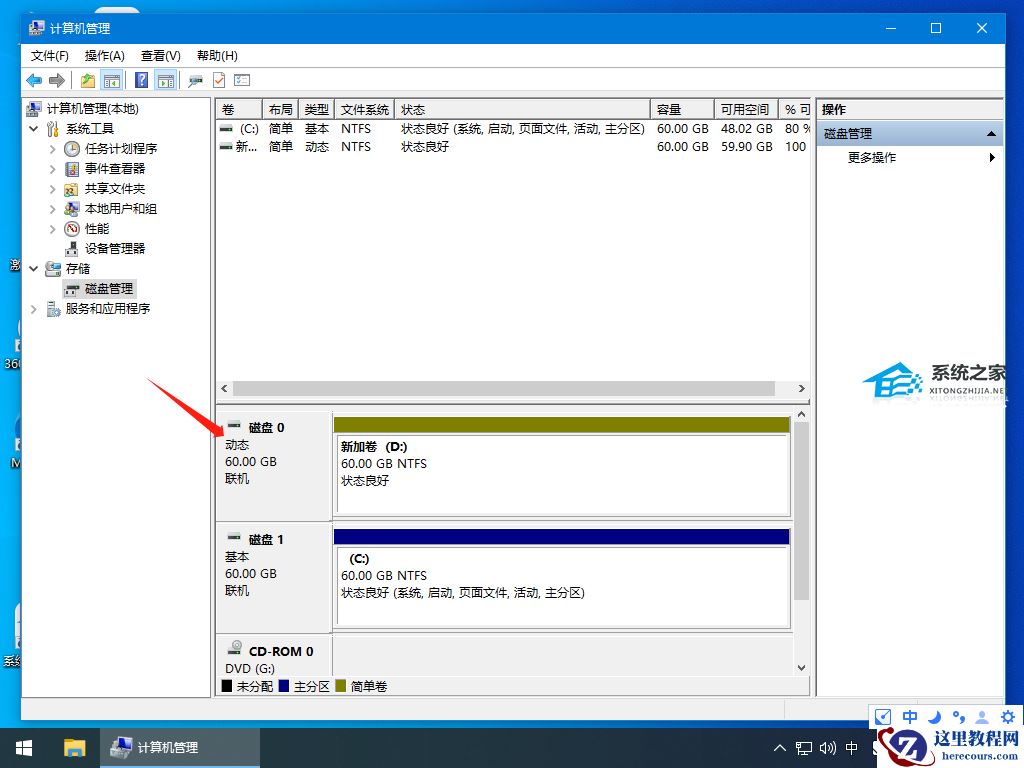The image size is (1024, 768).
Task: Click the Shared Folders icon
Action: [x=72, y=189]
